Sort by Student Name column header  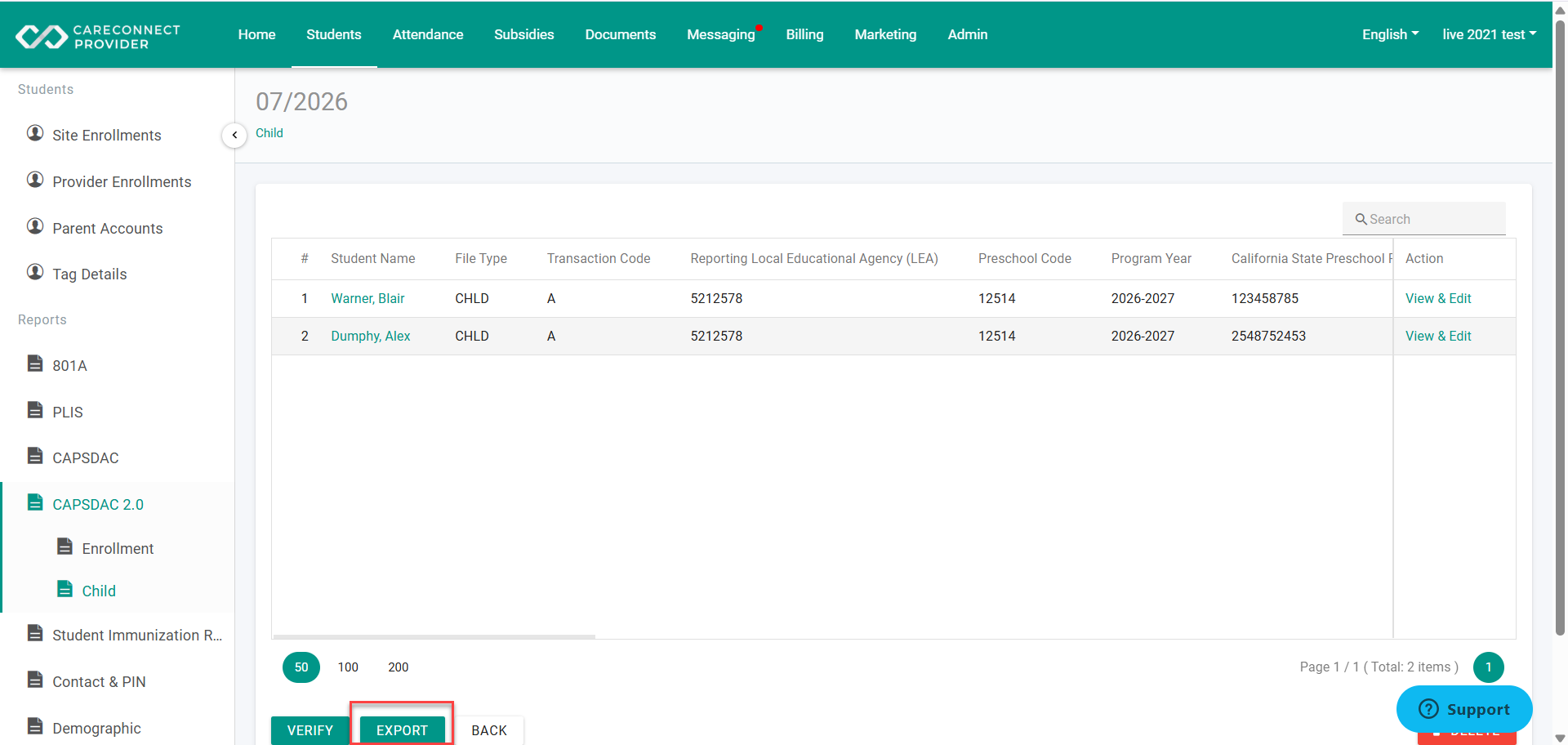click(x=373, y=259)
